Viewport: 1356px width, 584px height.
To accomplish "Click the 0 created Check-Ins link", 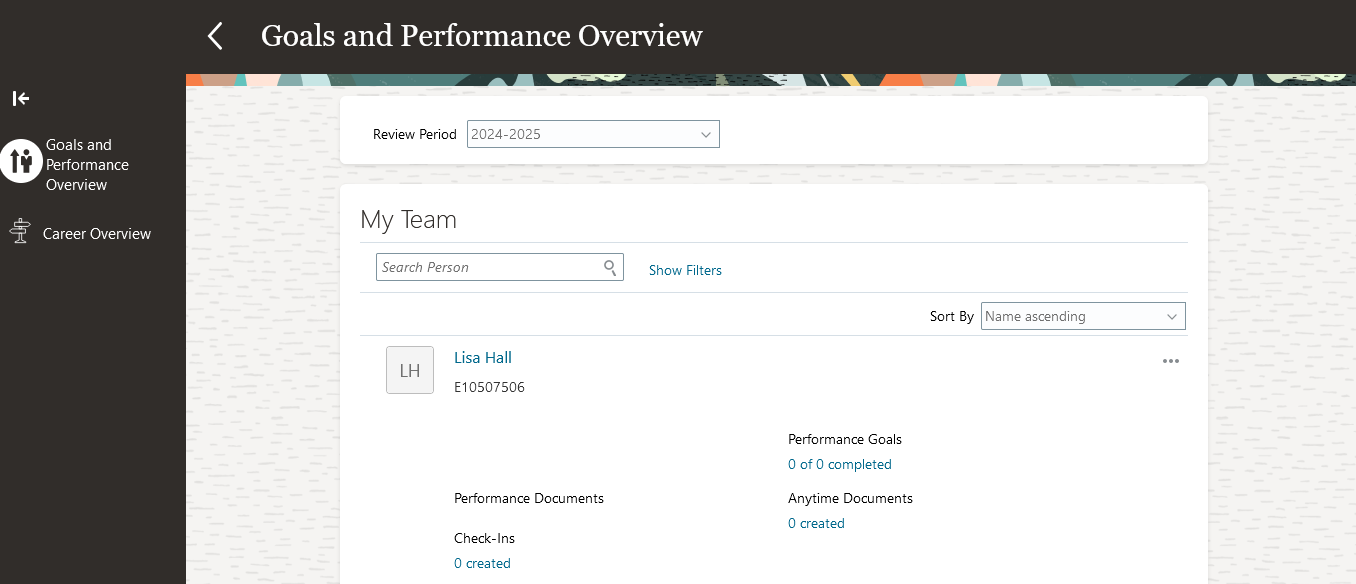I will 482,563.
